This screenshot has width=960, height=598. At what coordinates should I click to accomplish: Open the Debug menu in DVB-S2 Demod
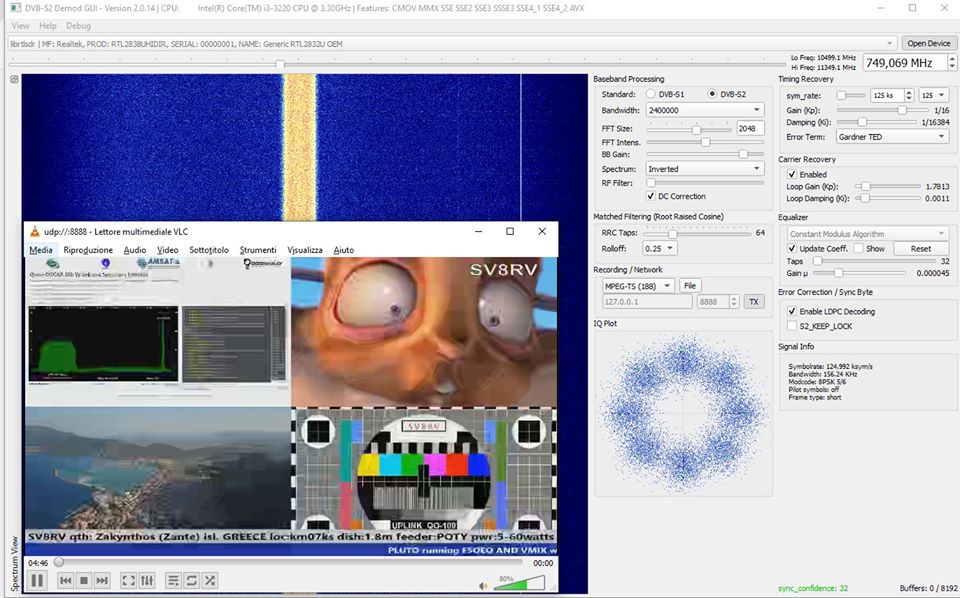78,26
